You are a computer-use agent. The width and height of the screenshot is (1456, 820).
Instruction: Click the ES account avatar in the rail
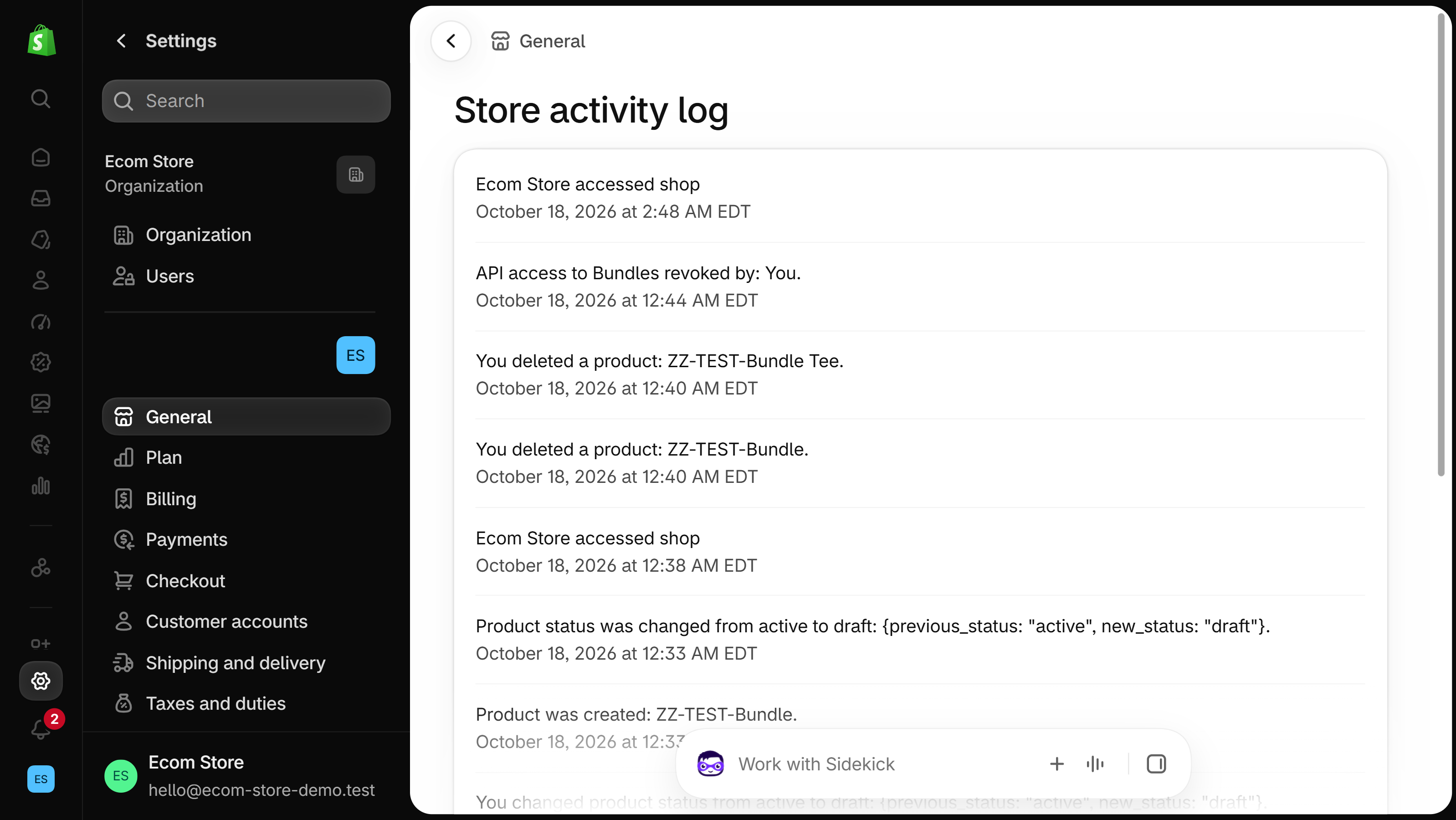coord(41,779)
